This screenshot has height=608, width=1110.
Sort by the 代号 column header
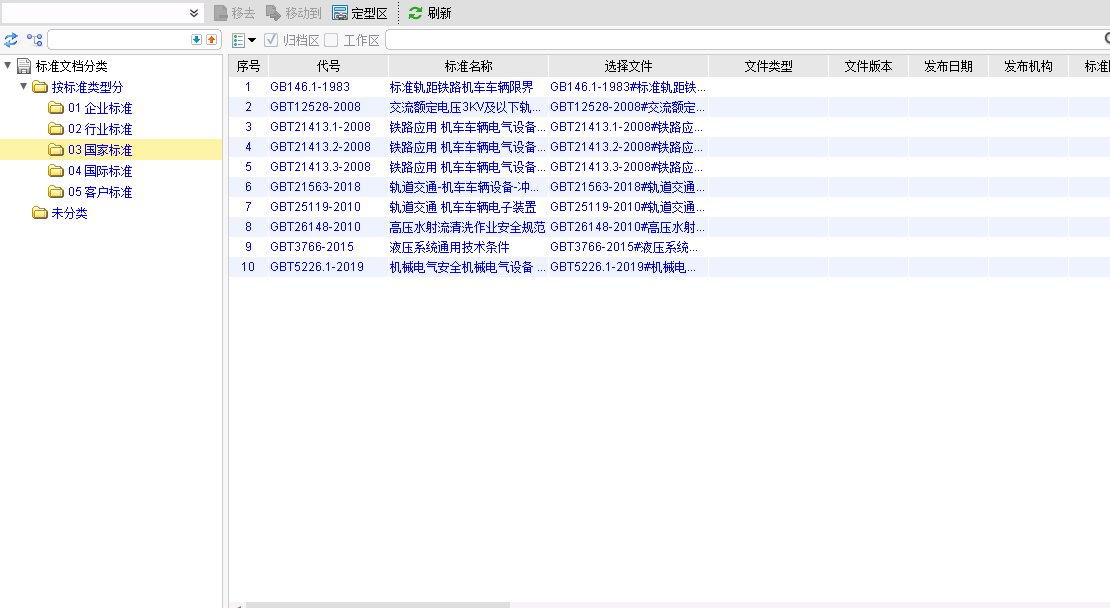tap(328, 66)
